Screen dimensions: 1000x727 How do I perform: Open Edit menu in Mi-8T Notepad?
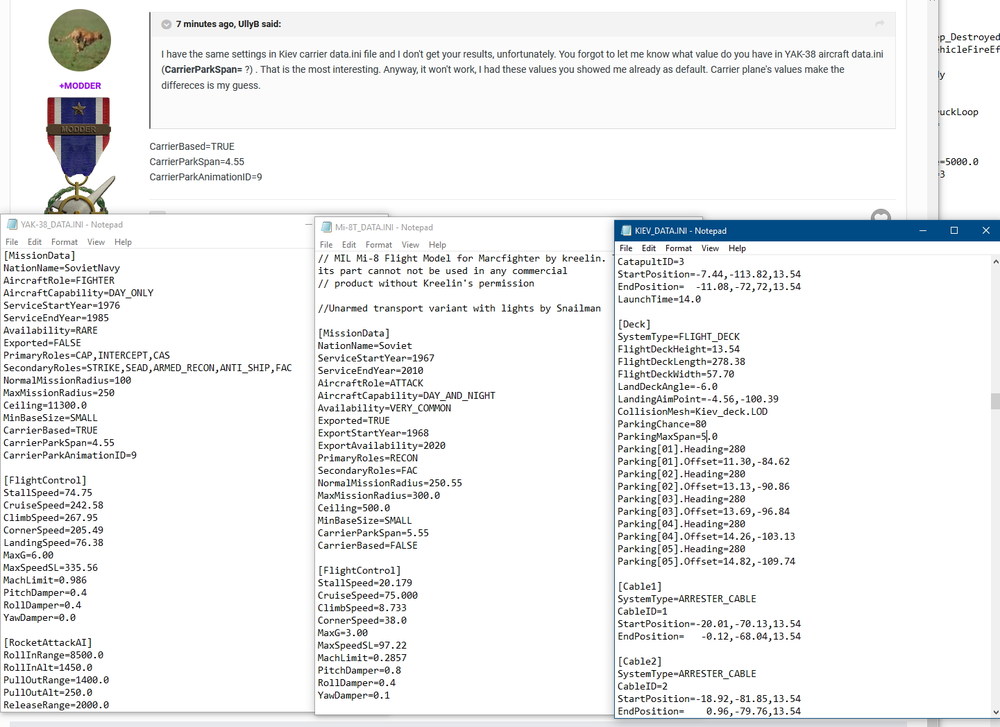pos(349,245)
